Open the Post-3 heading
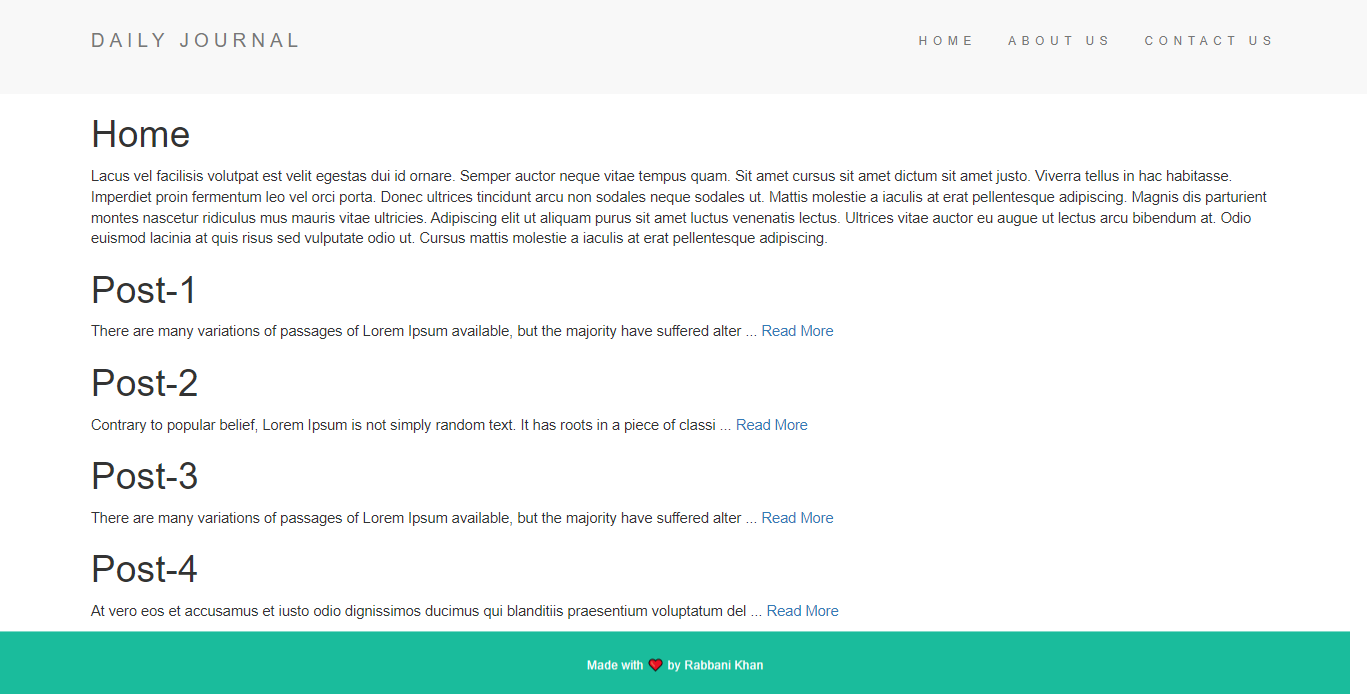This screenshot has height=695, width=1367. [144, 476]
